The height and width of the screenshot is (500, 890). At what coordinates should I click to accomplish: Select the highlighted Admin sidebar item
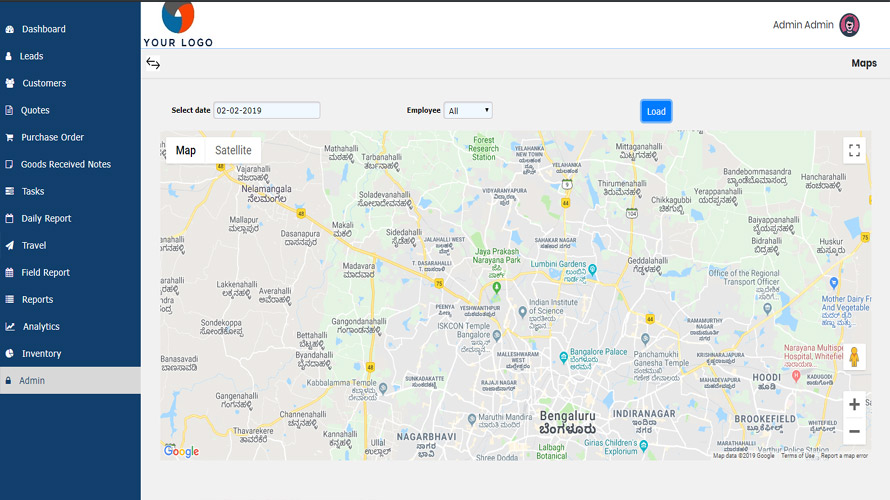(x=70, y=380)
